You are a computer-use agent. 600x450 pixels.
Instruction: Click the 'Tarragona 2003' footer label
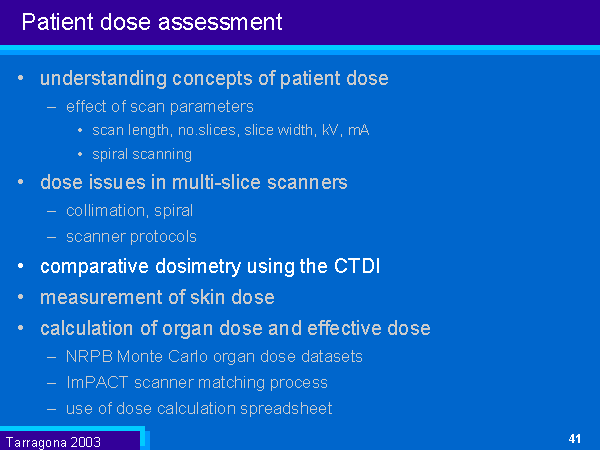(x=53, y=441)
